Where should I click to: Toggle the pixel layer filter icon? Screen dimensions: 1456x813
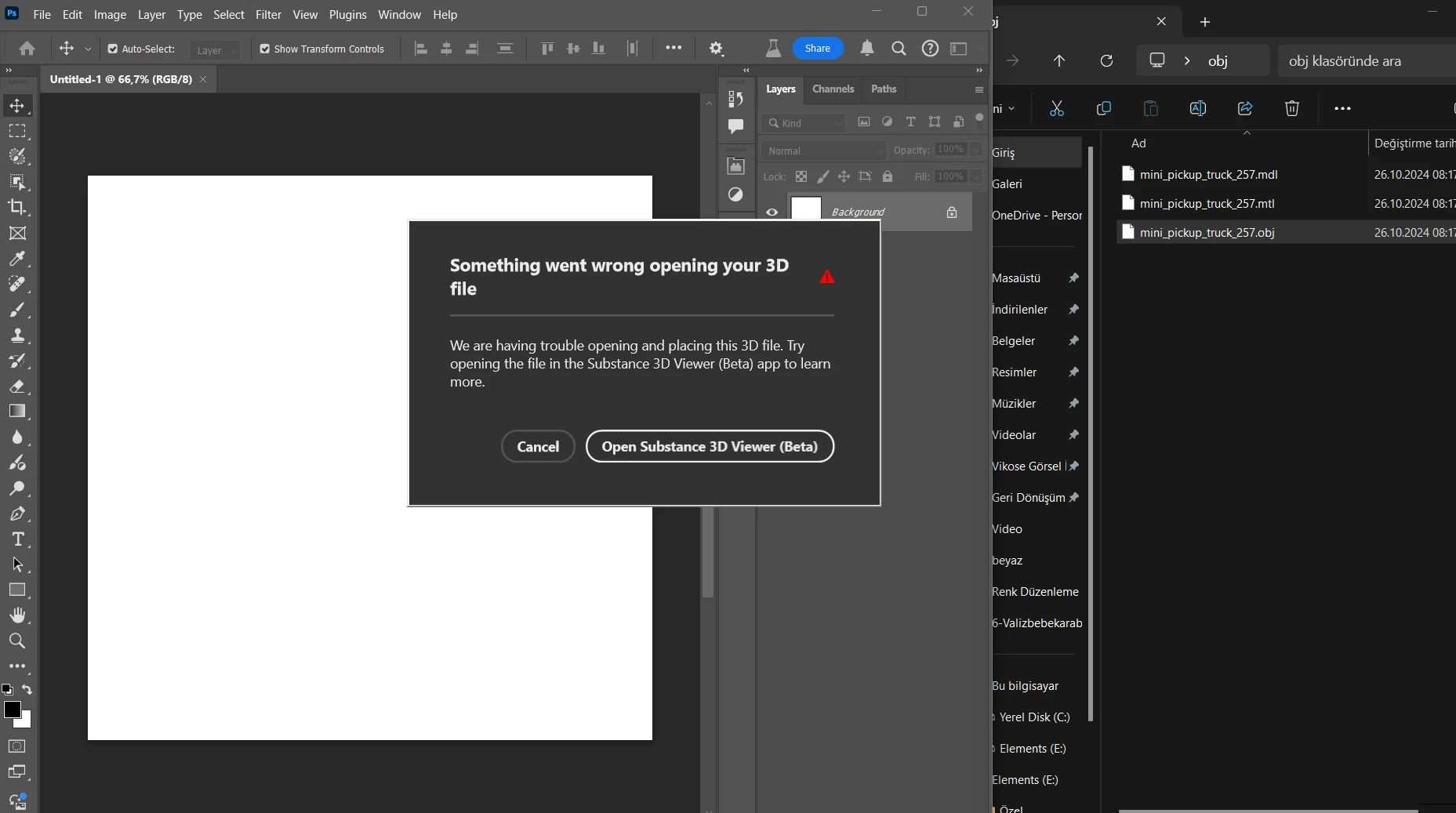click(864, 122)
